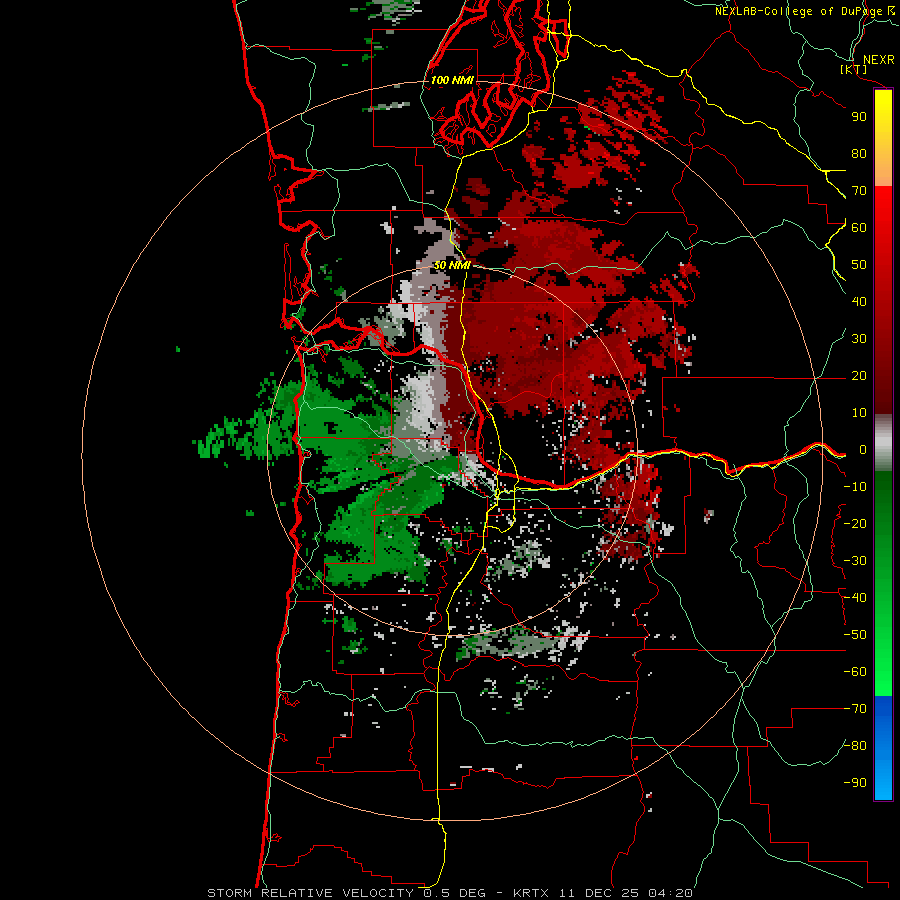900x900 pixels.
Task: Click the 70 value on velocity scale
Action: click(859, 191)
